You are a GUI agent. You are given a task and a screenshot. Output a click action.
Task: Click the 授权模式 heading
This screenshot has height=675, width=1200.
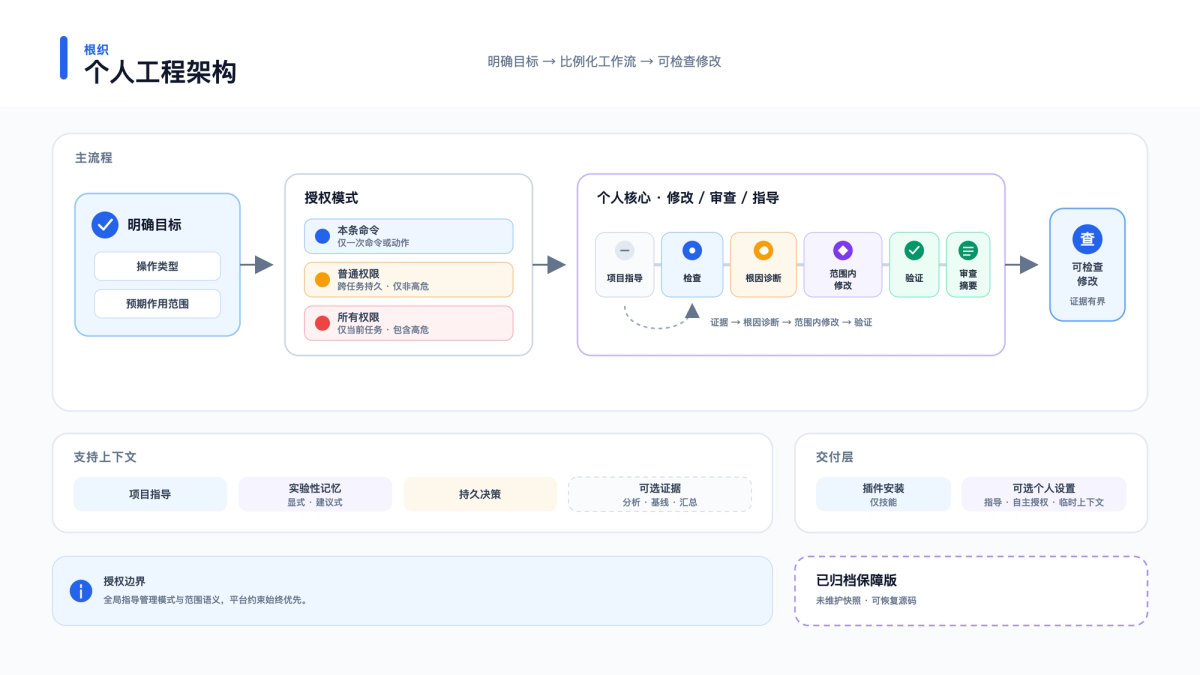coord(331,198)
